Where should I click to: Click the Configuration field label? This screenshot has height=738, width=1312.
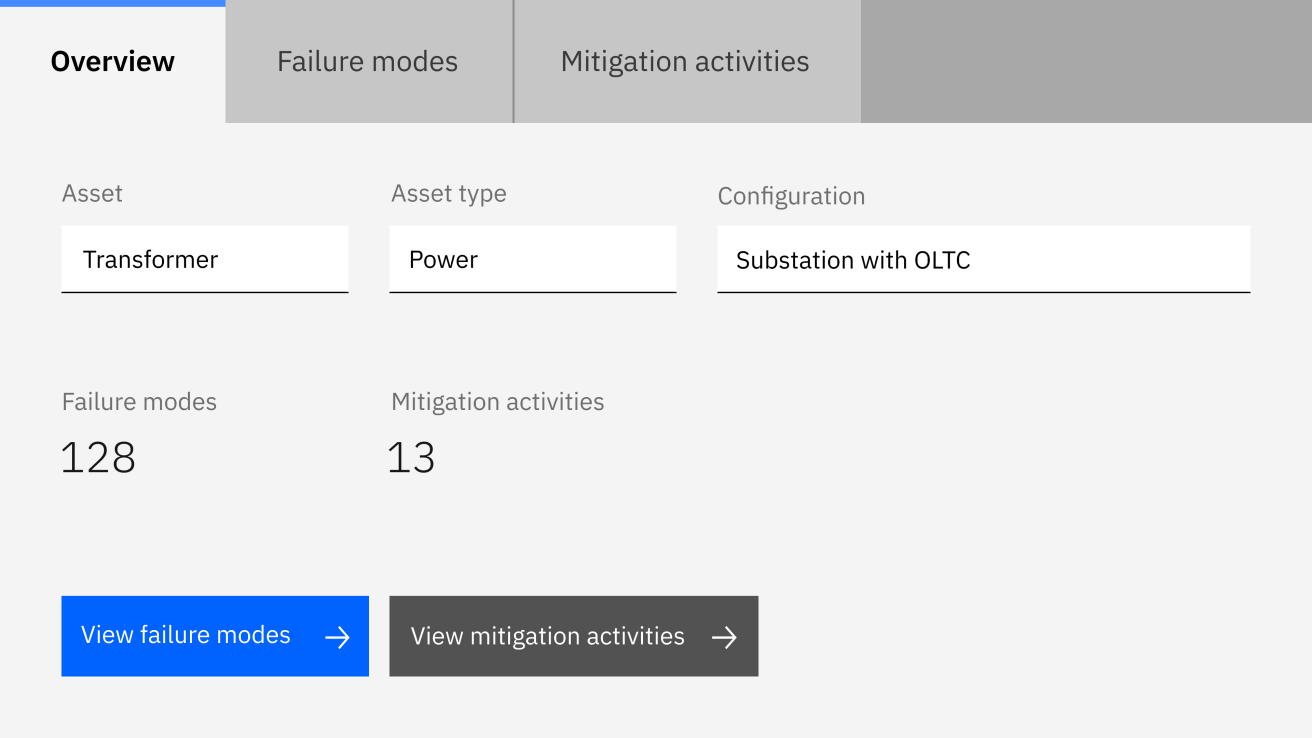791,196
